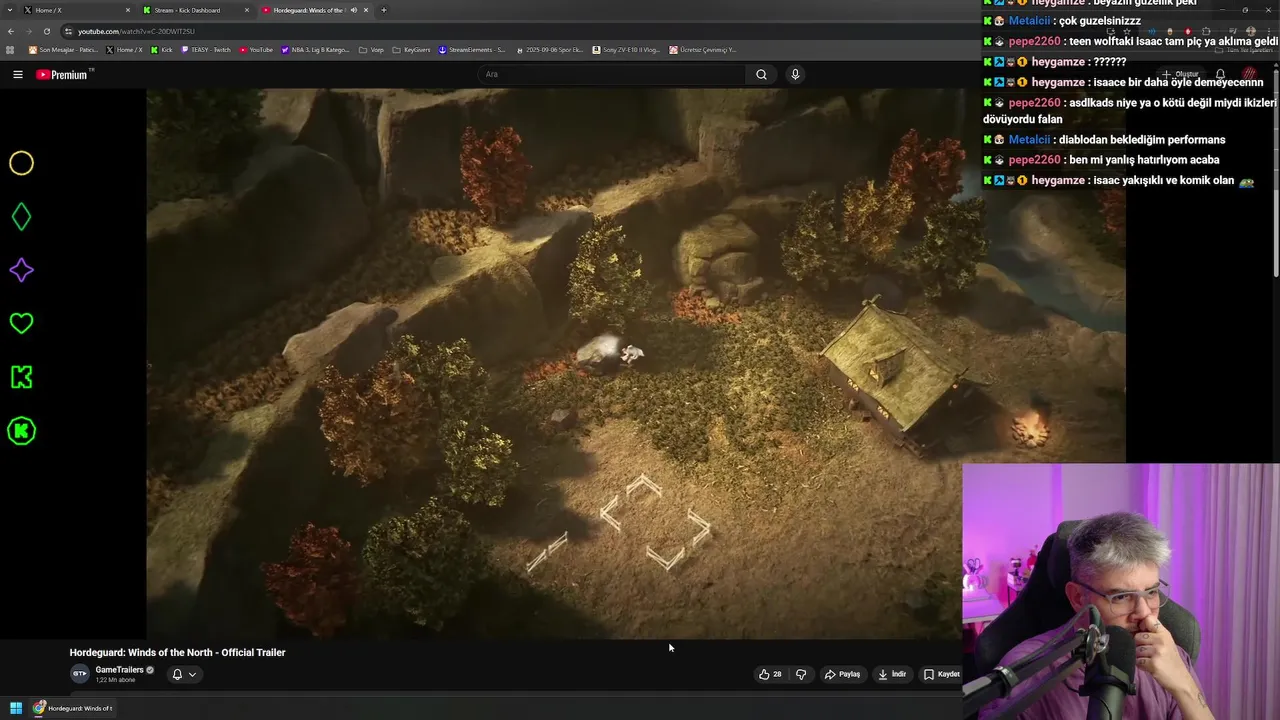This screenshot has width=1280, height=720.
Task: Save the video with Kaydet button
Action: (x=942, y=674)
